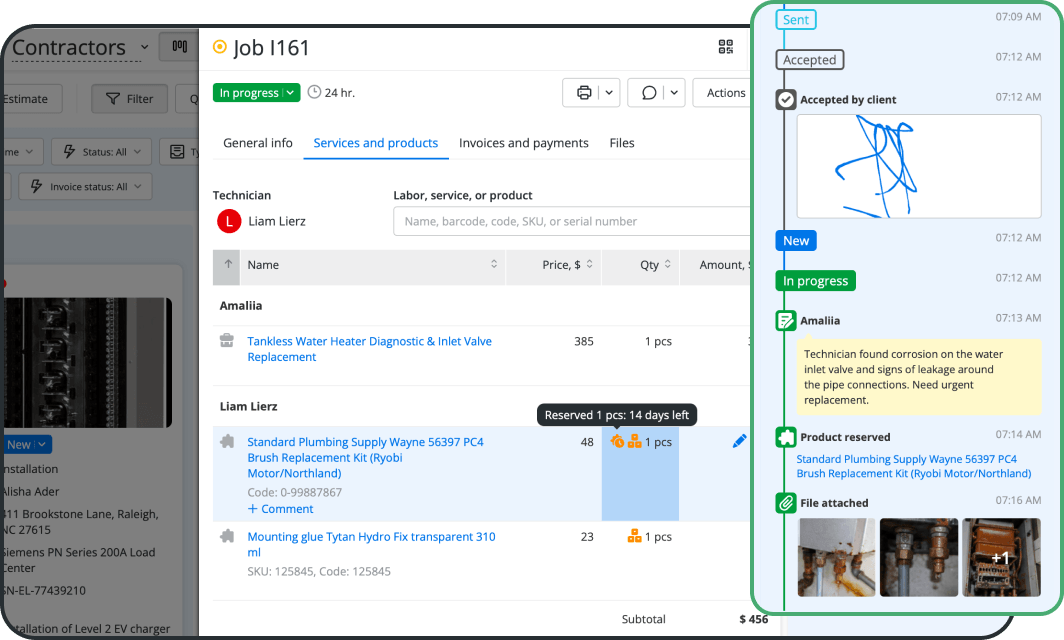Image resolution: width=1064 pixels, height=640 pixels.
Task: Open the Actions button
Action: (725, 93)
